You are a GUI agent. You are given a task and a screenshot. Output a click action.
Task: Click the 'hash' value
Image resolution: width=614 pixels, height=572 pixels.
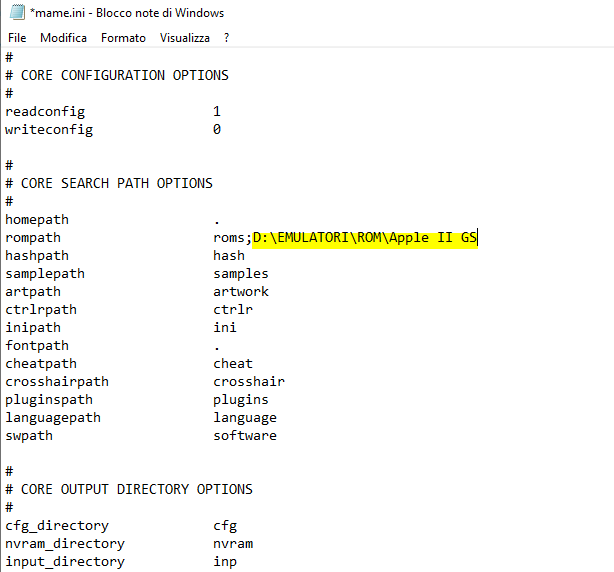229,256
